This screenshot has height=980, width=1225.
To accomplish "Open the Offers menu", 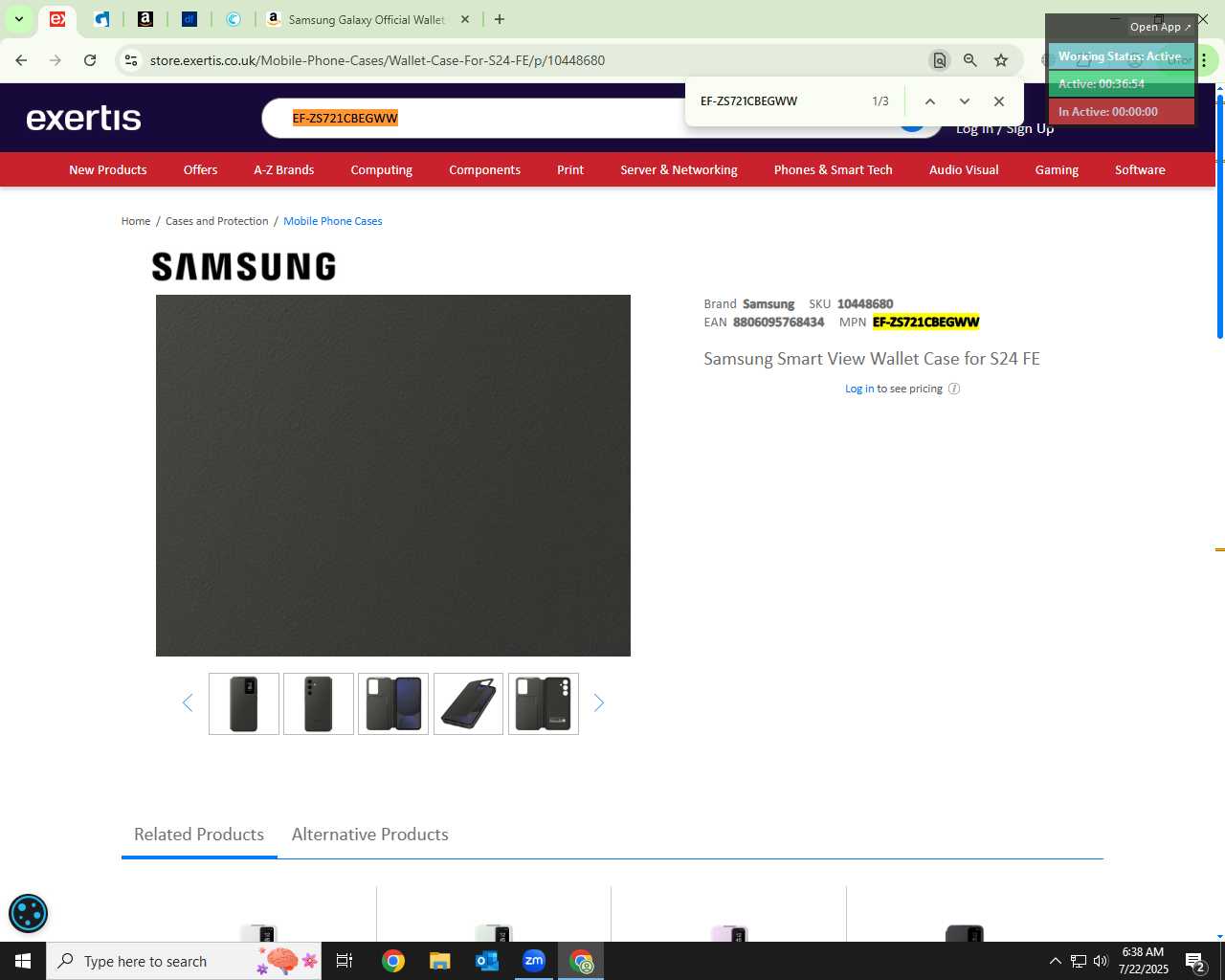I will tap(201, 169).
